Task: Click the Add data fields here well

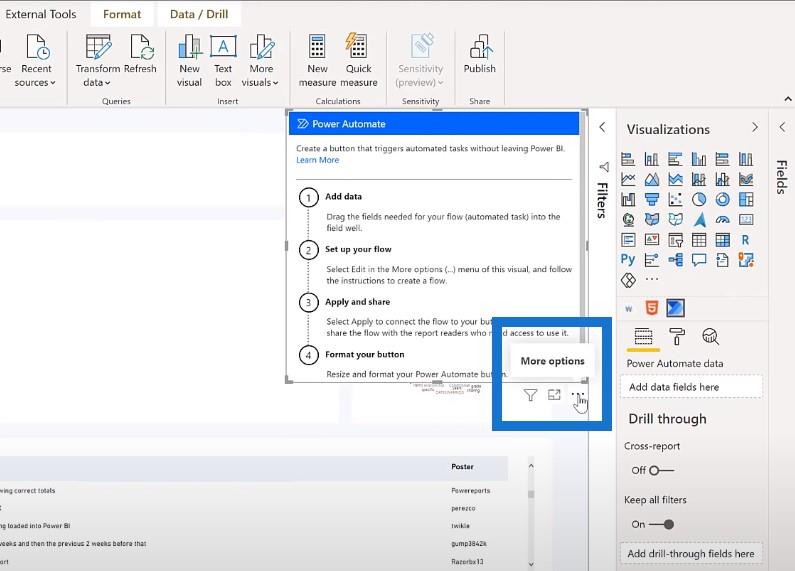Action: (x=691, y=387)
